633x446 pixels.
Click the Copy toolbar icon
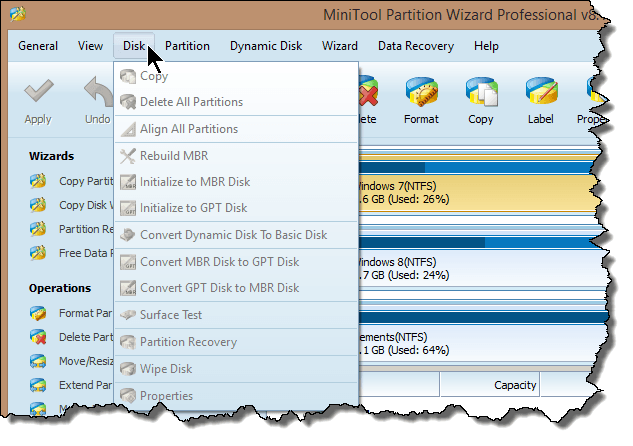pyautogui.click(x=481, y=92)
